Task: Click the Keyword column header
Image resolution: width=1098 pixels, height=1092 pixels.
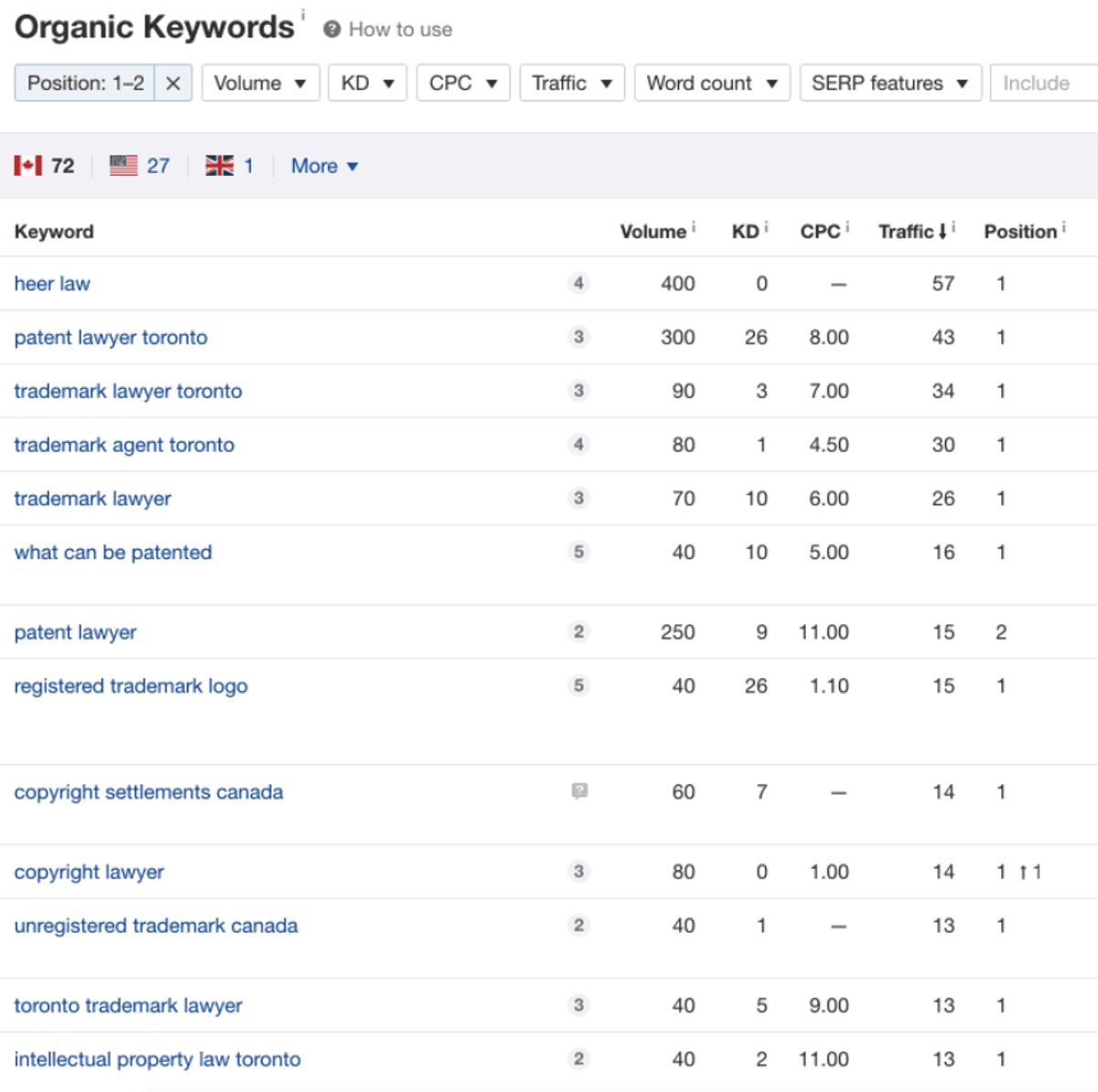Action: (x=54, y=232)
